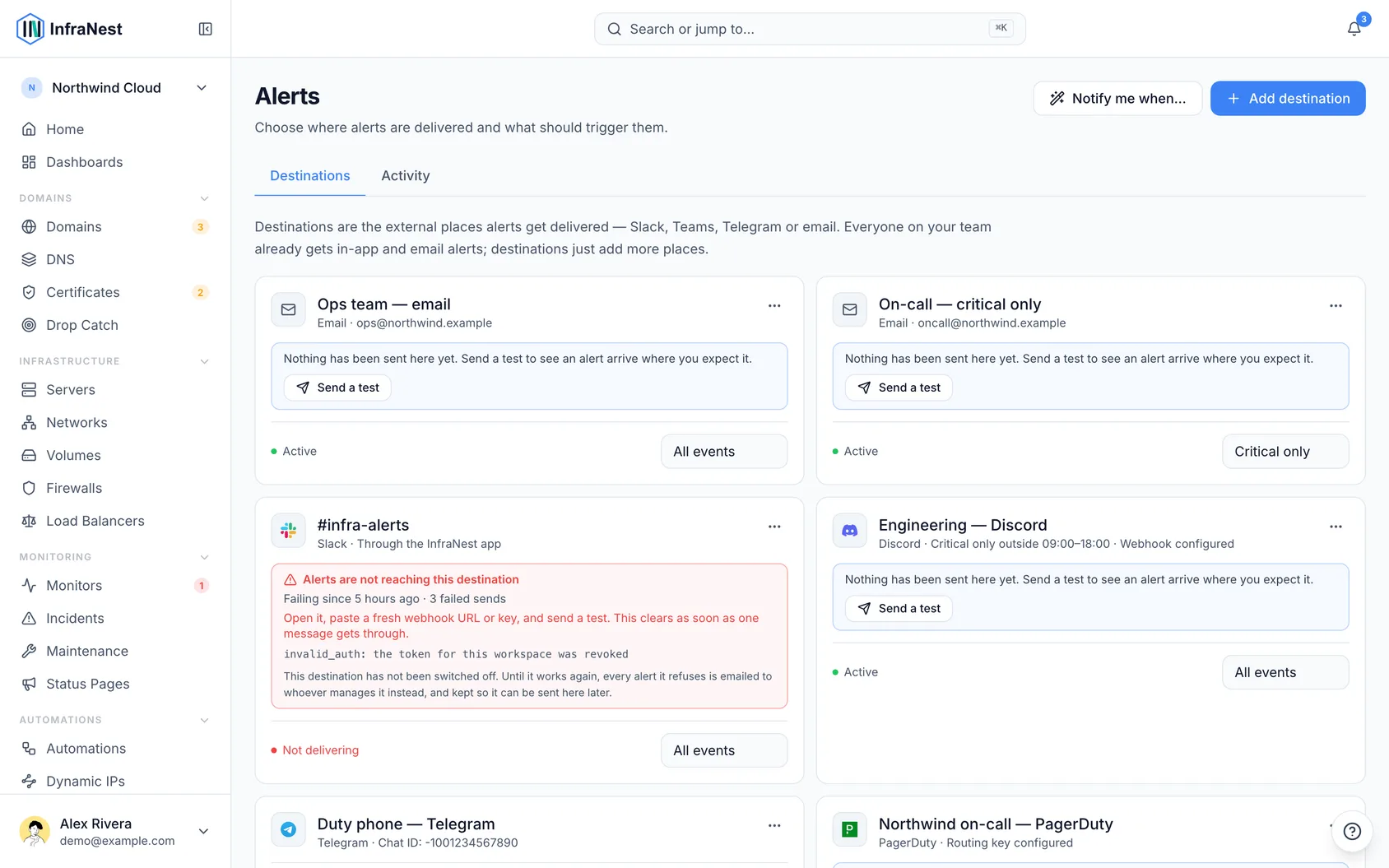Change #infra-alerts All events filter

(724, 750)
